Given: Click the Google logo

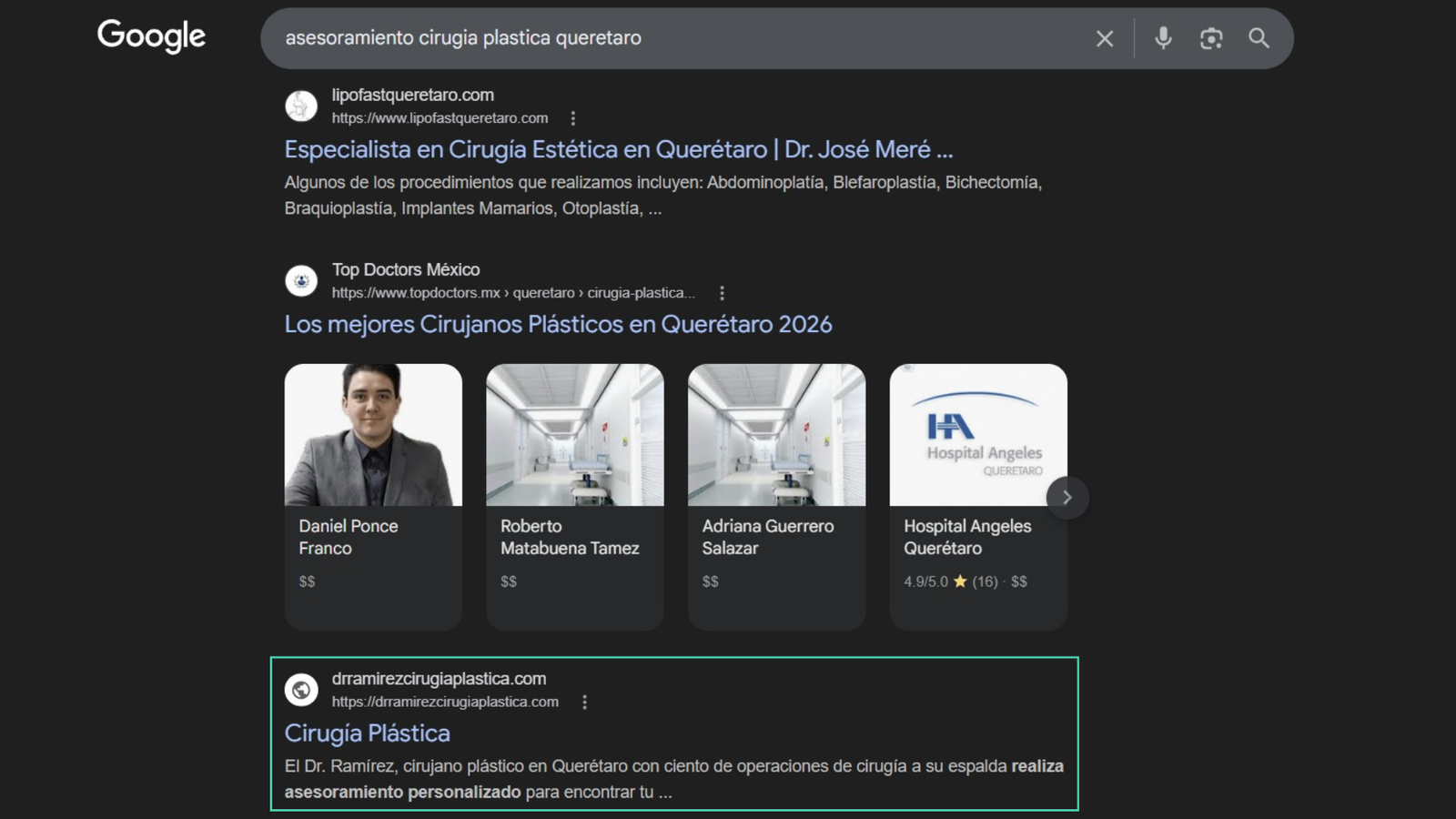Looking at the screenshot, I should click(x=151, y=36).
